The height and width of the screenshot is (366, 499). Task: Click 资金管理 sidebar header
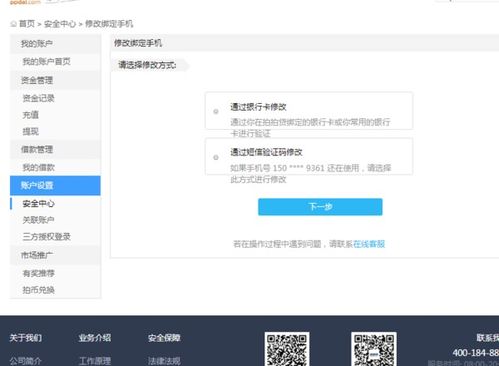(55, 80)
